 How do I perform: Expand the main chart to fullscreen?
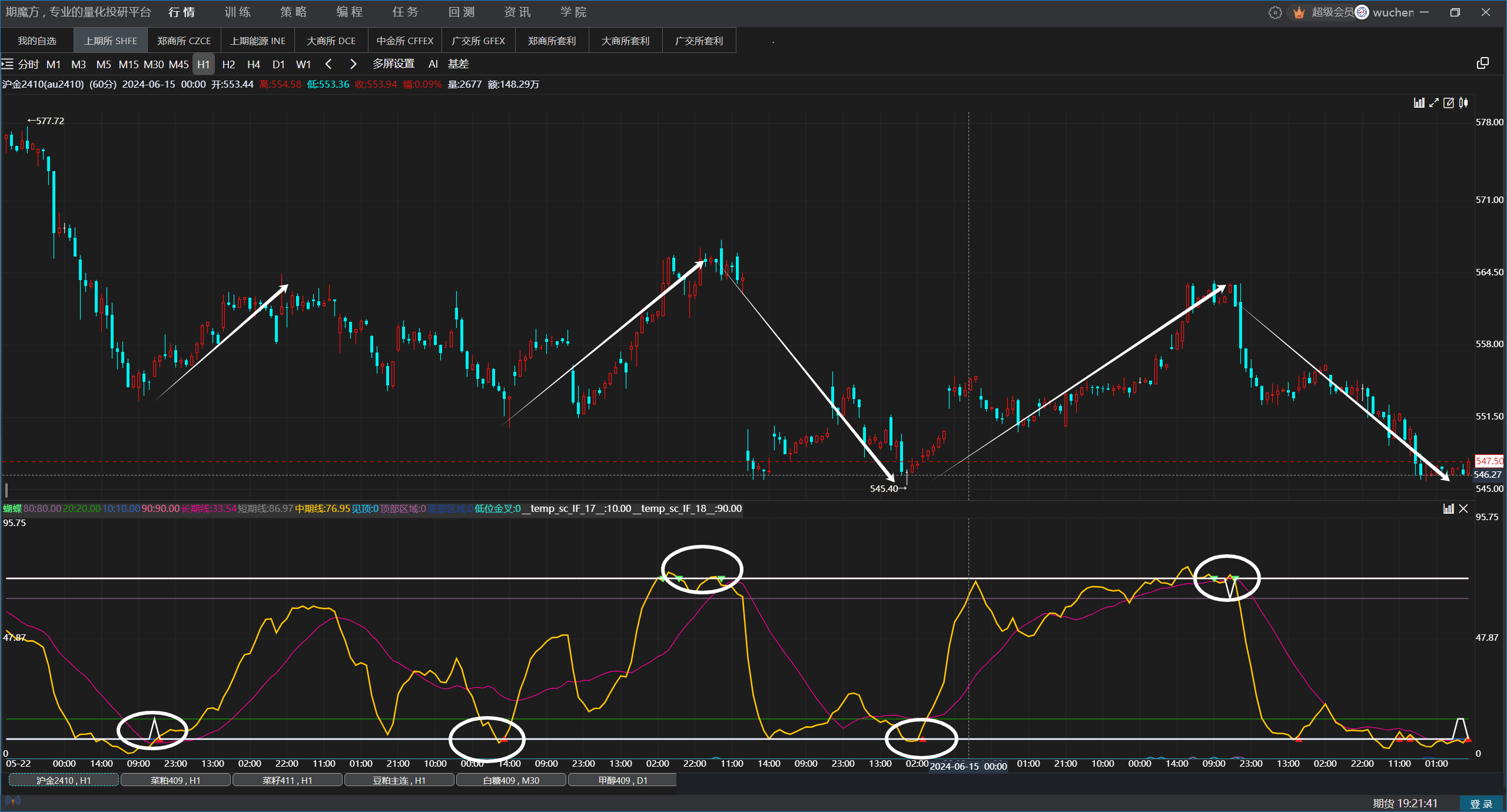(x=1434, y=103)
